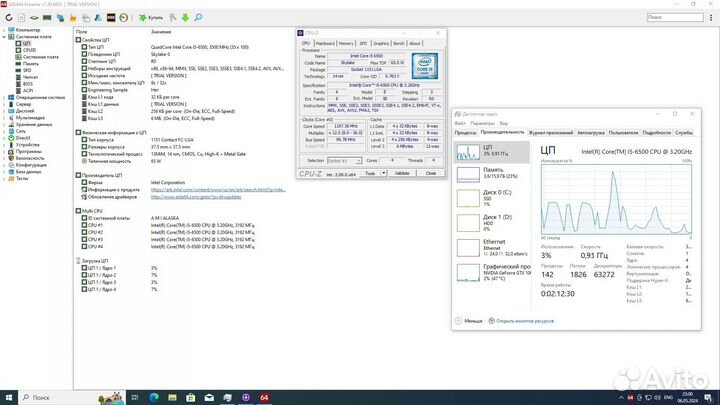The width and height of the screenshot is (720, 405).
Task: Click the Tools button in CPU-Z
Action: tap(370, 173)
